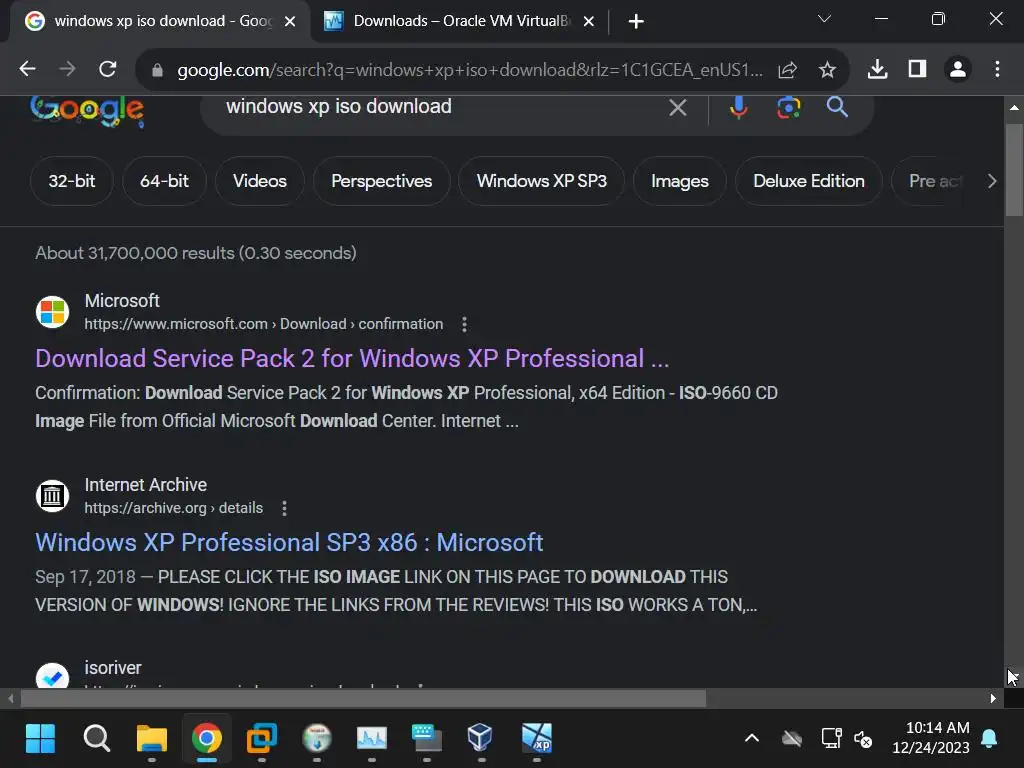Show hidden system tray icons

[x=752, y=739]
